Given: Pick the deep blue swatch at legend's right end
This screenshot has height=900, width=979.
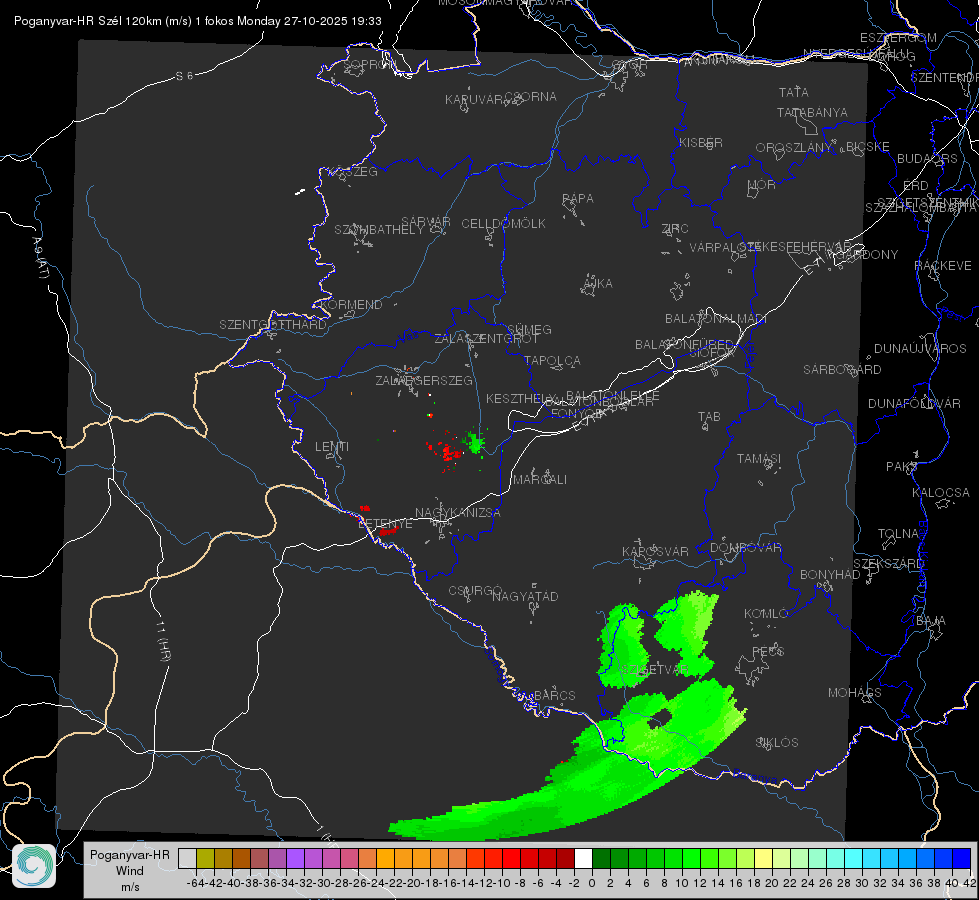Looking at the screenshot, I should (x=962, y=858).
